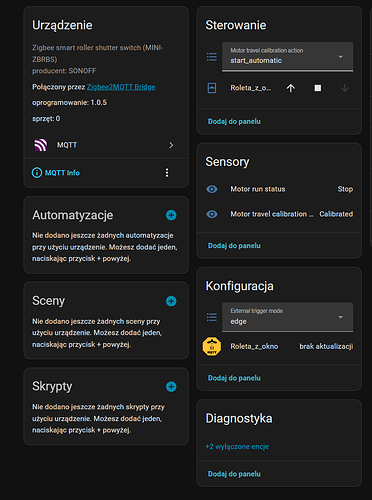Click the brak aktualizacji status
The image size is (372, 500).
[x=326, y=346]
